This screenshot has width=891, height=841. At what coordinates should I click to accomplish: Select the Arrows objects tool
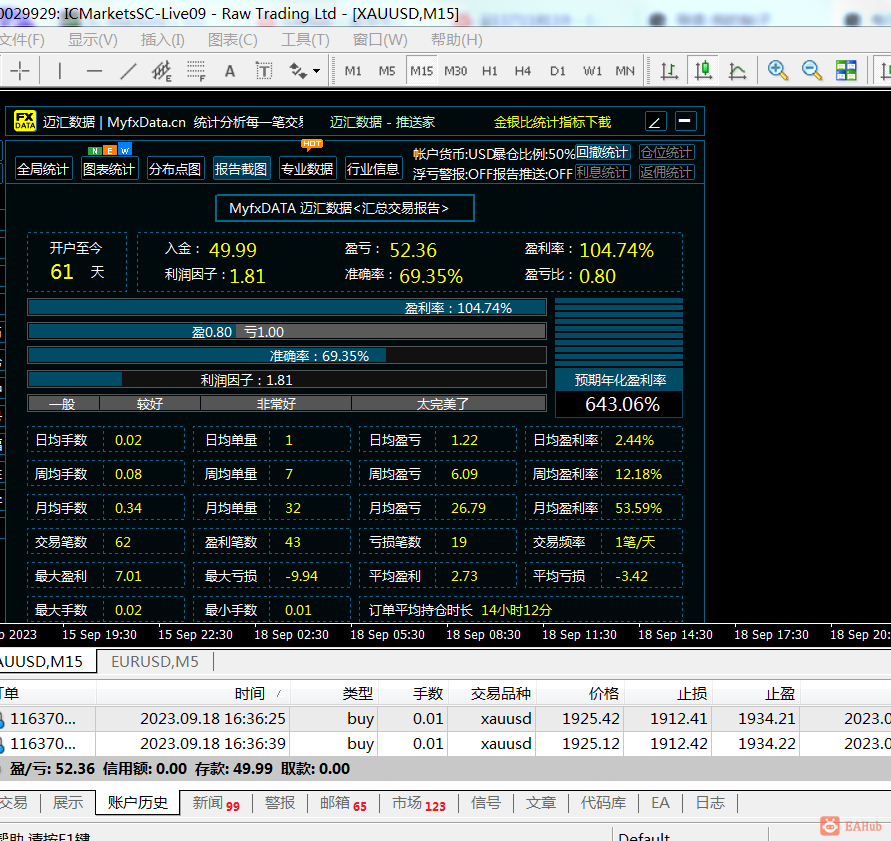click(298, 71)
